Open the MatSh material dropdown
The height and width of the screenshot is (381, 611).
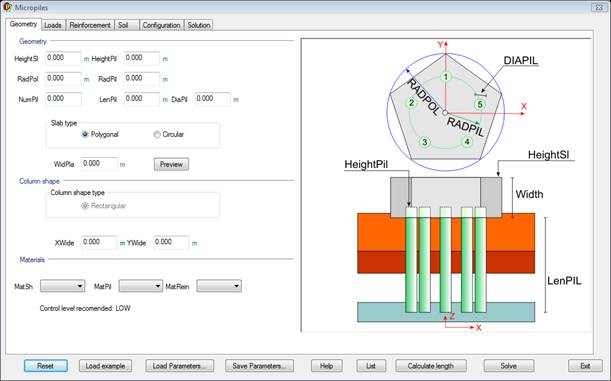point(62,286)
